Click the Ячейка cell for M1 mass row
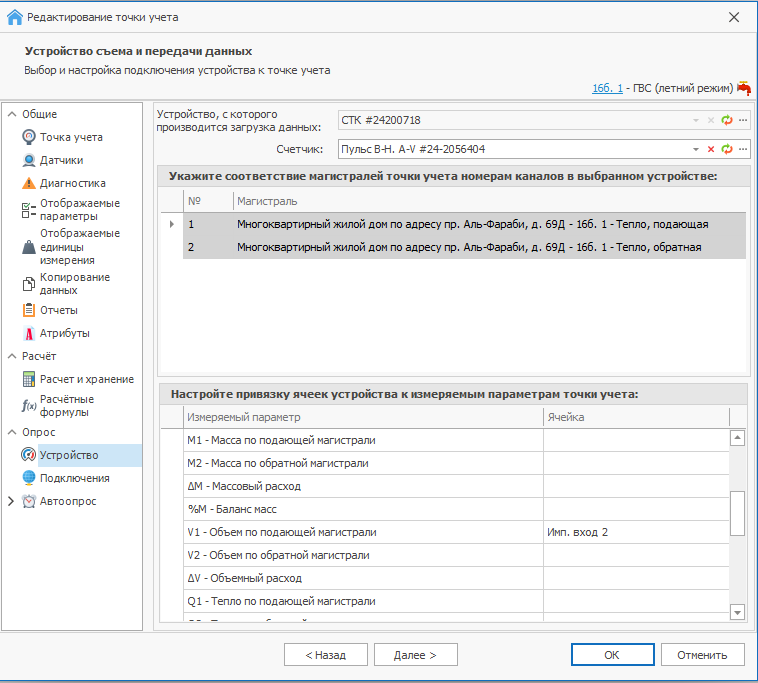This screenshot has width=758, height=683. (x=635, y=440)
